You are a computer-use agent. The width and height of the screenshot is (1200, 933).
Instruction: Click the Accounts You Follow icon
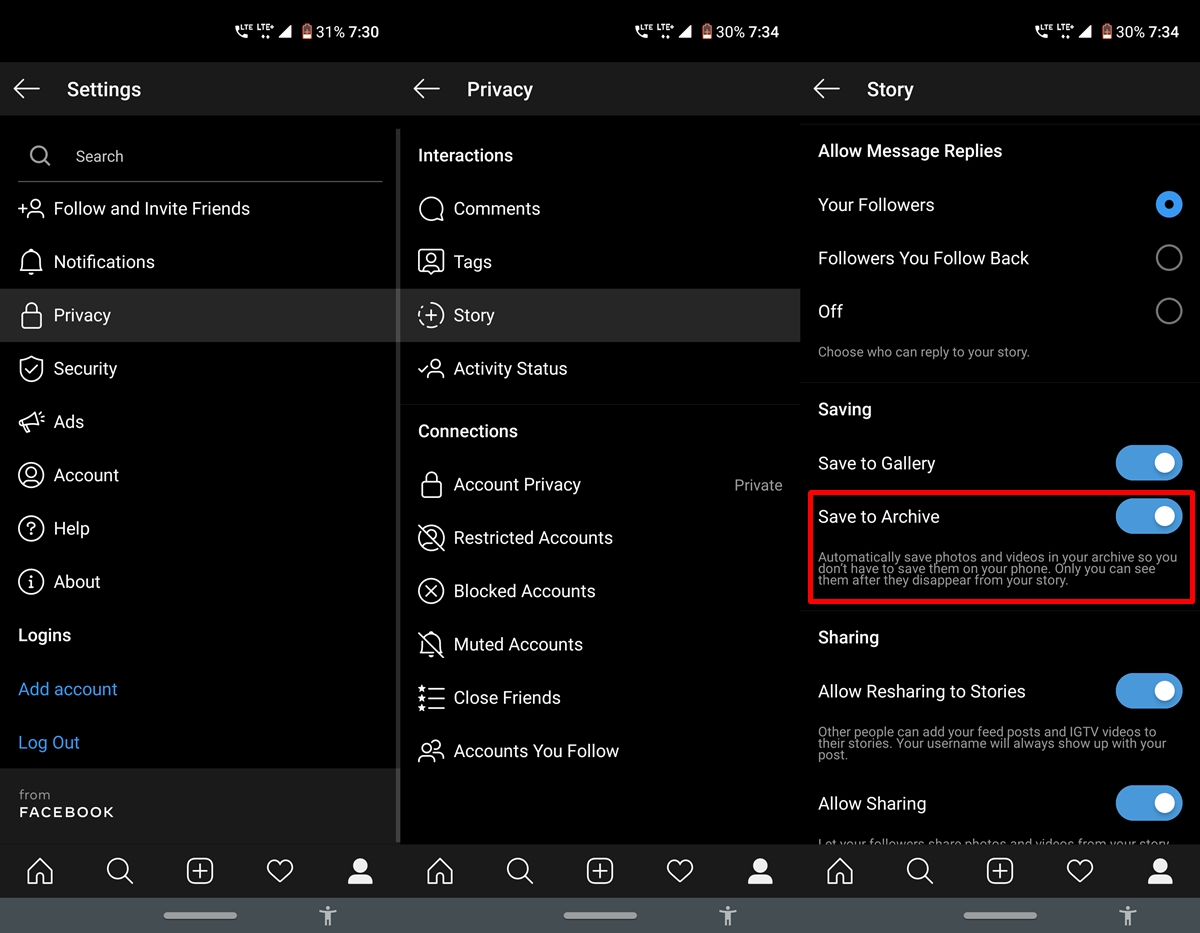click(x=431, y=751)
